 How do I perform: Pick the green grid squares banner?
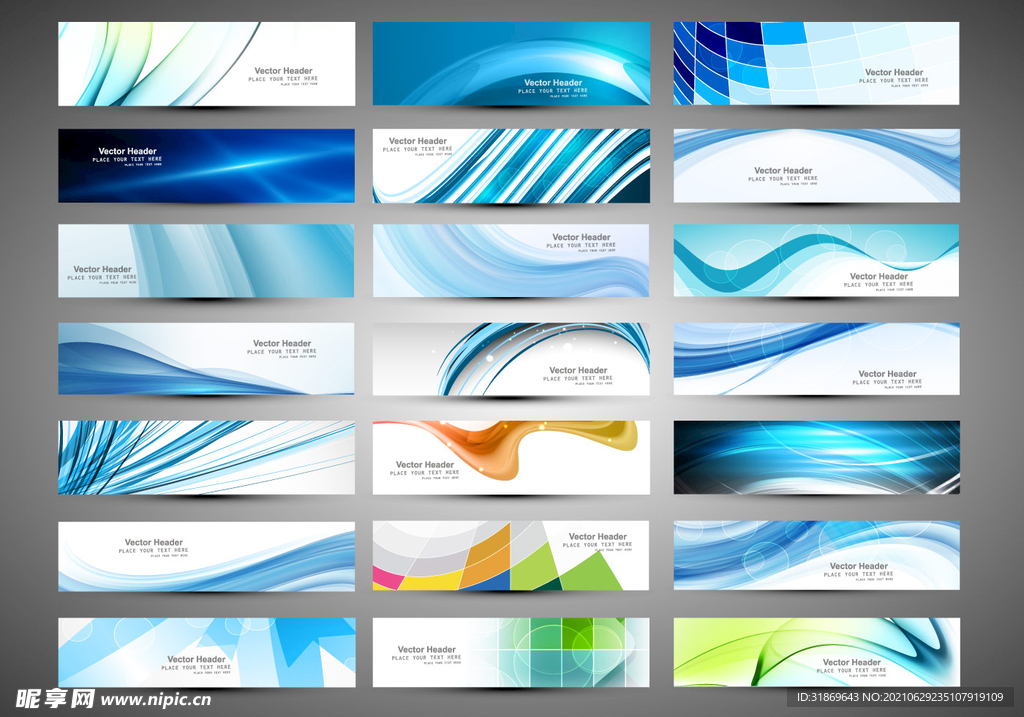pos(511,652)
